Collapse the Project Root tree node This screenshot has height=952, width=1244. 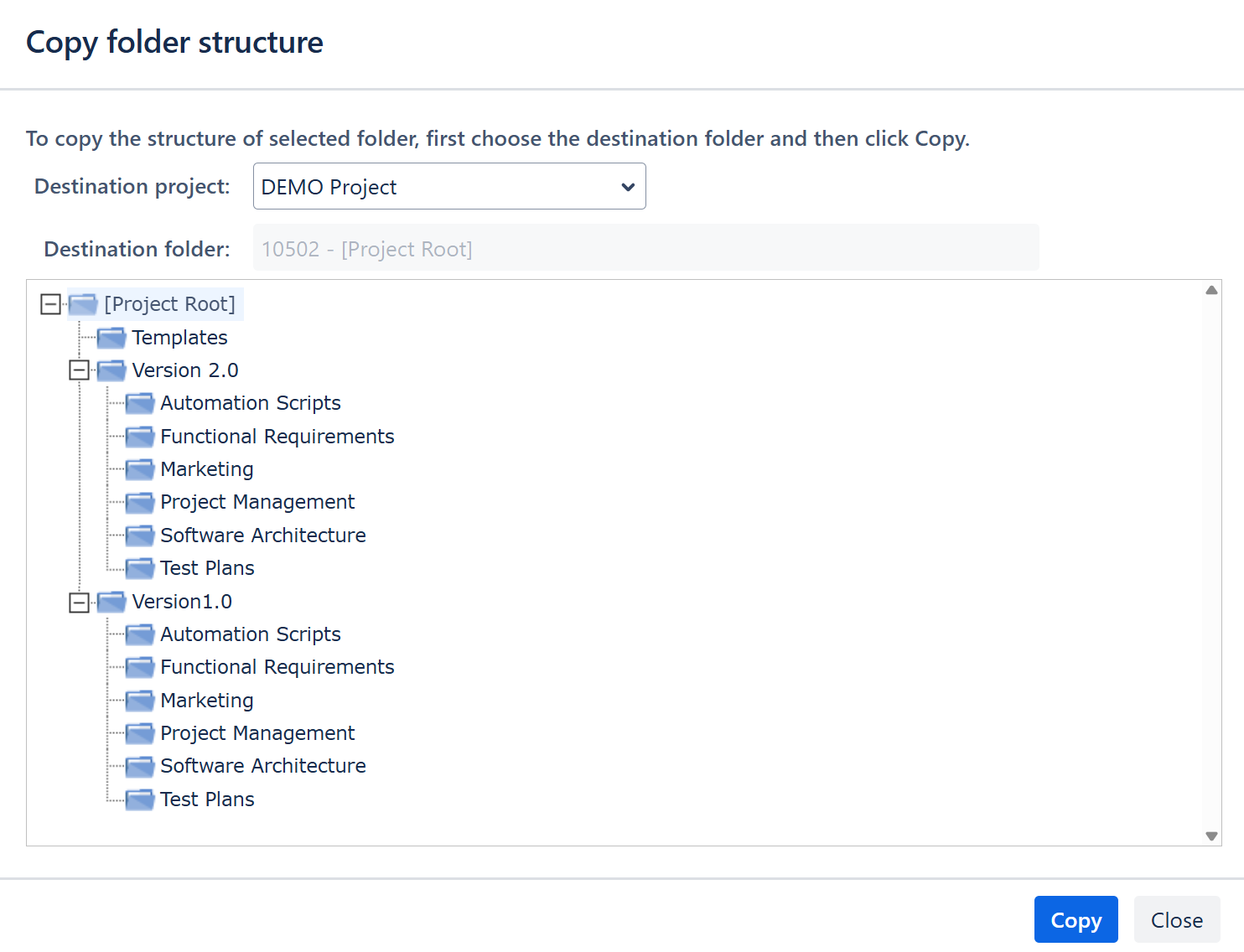pyautogui.click(x=50, y=304)
